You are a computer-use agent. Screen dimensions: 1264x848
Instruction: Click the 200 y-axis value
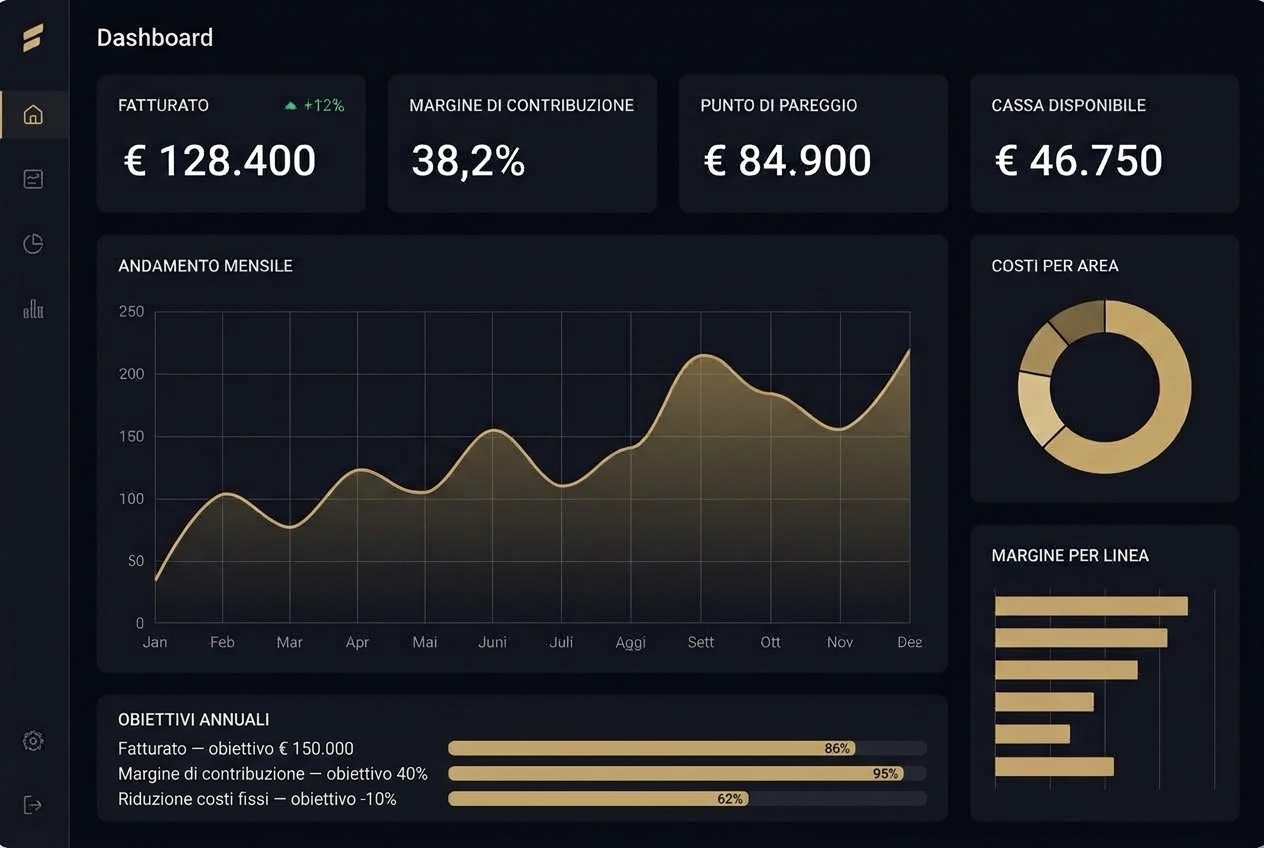132,374
